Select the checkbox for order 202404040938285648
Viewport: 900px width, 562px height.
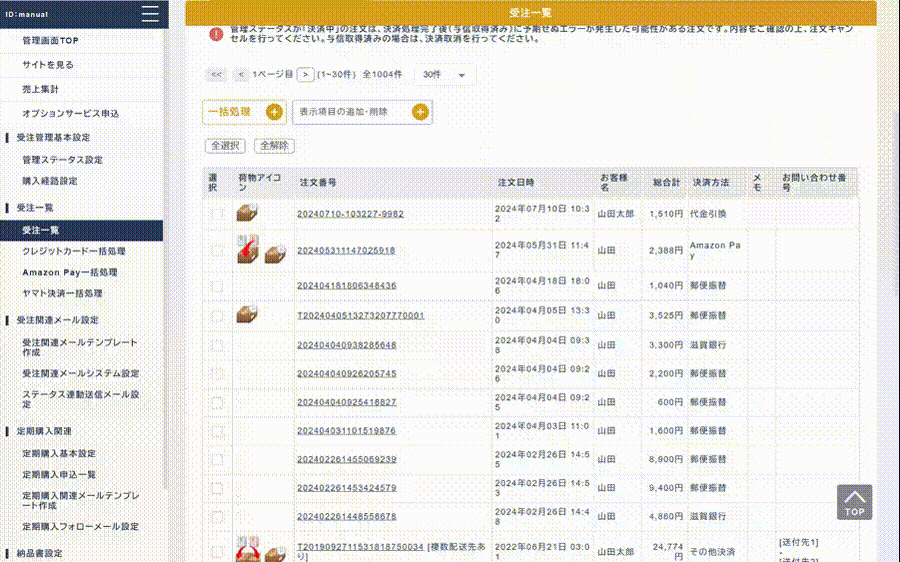click(217, 345)
